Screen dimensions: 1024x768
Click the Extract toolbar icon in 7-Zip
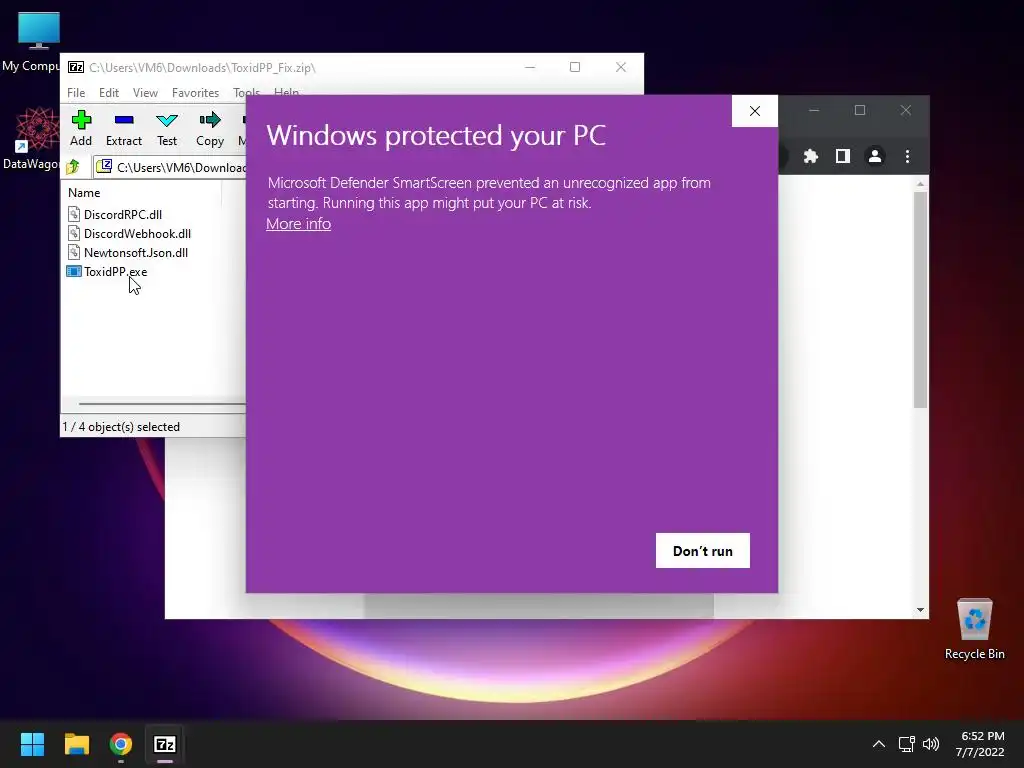pos(123,128)
